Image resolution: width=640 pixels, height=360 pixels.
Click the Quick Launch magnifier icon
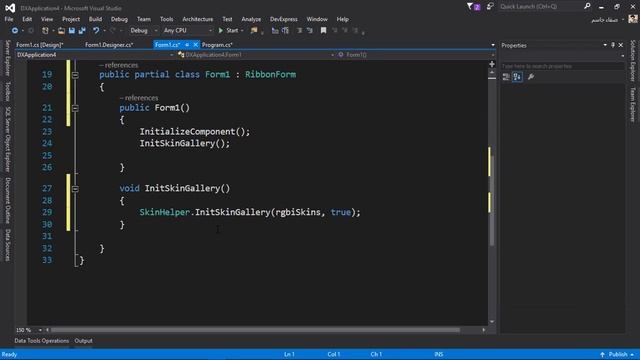point(587,6)
